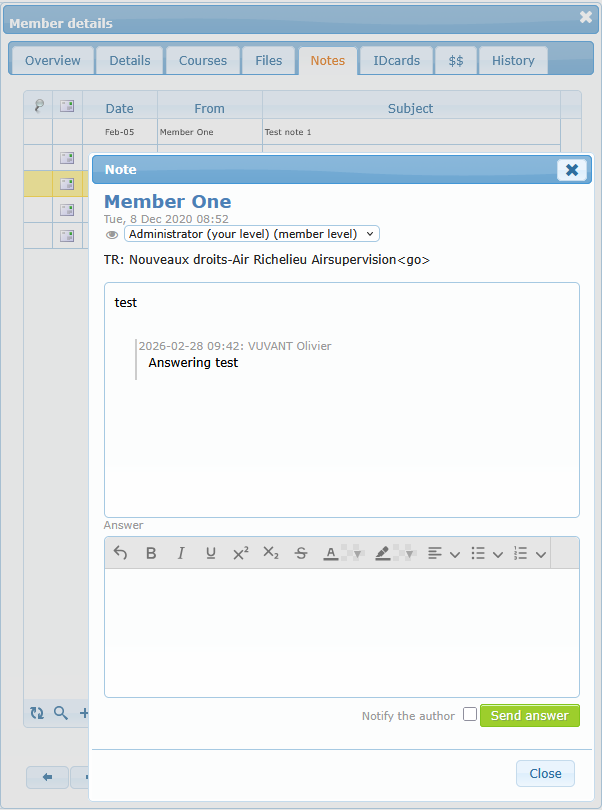
Task: Expand the numbered list options dropdown
Action: coord(541,554)
